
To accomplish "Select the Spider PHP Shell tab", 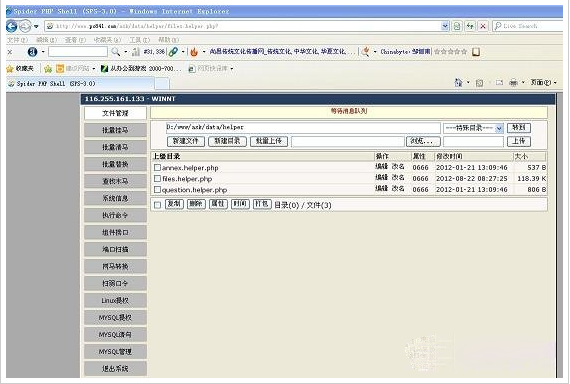I will 80,84.
